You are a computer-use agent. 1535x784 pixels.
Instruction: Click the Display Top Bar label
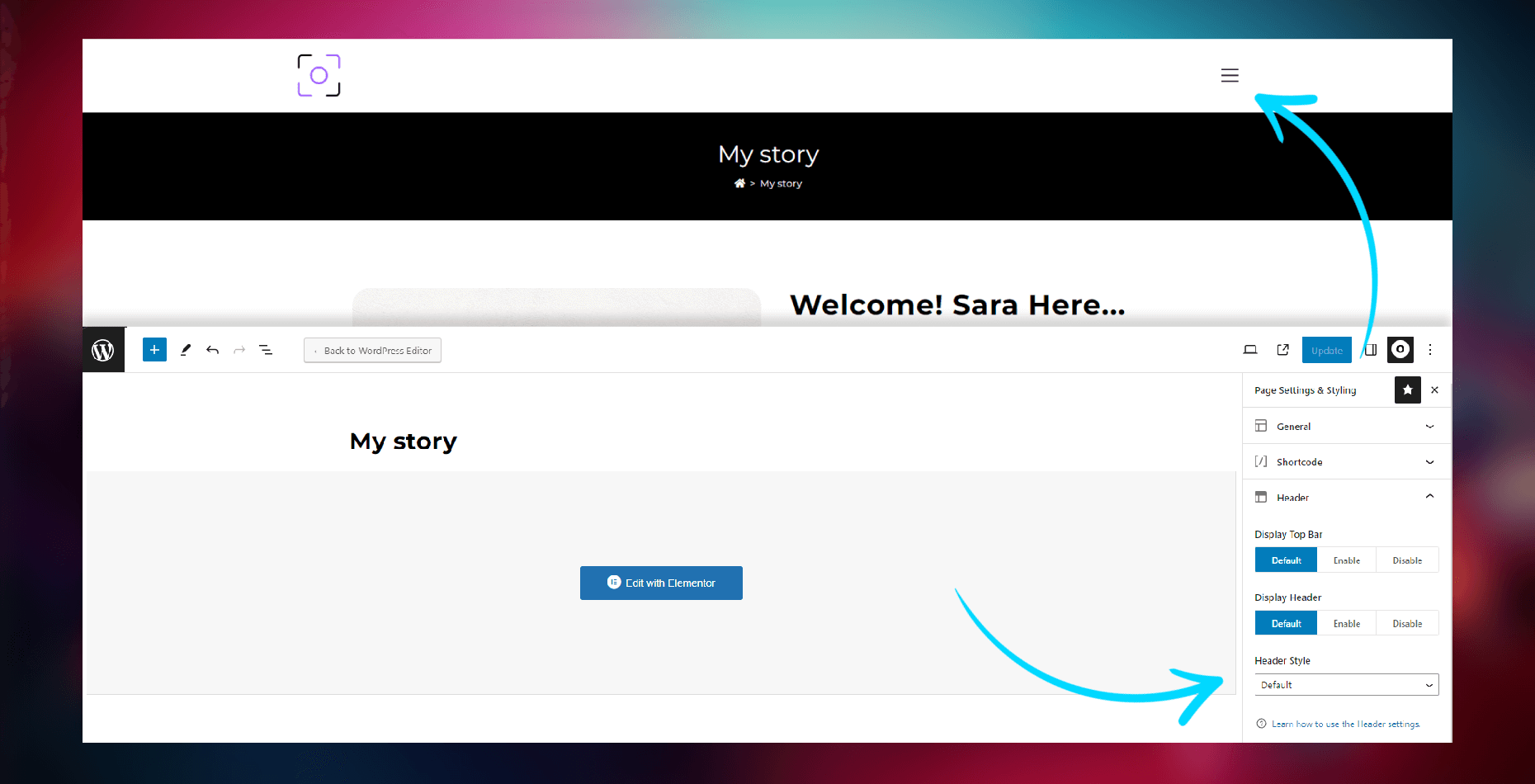[x=1288, y=535]
